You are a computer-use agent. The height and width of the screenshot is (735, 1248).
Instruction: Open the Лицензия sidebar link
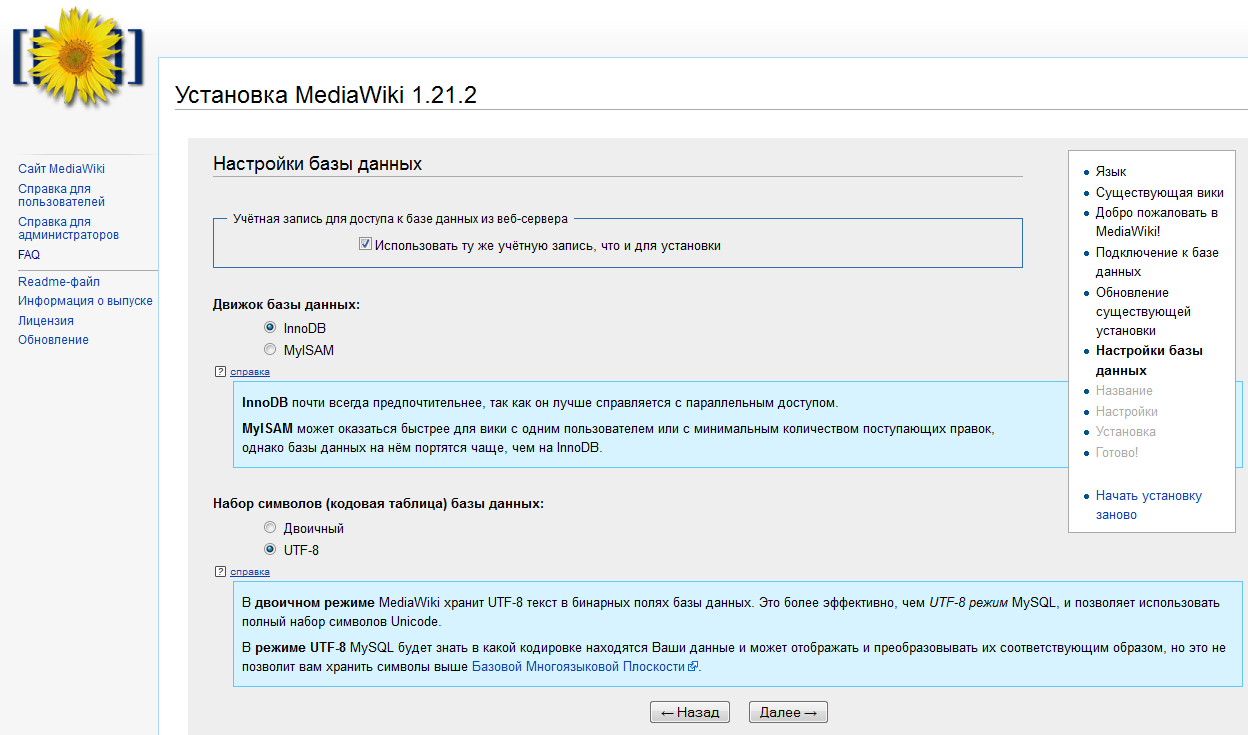(x=46, y=321)
